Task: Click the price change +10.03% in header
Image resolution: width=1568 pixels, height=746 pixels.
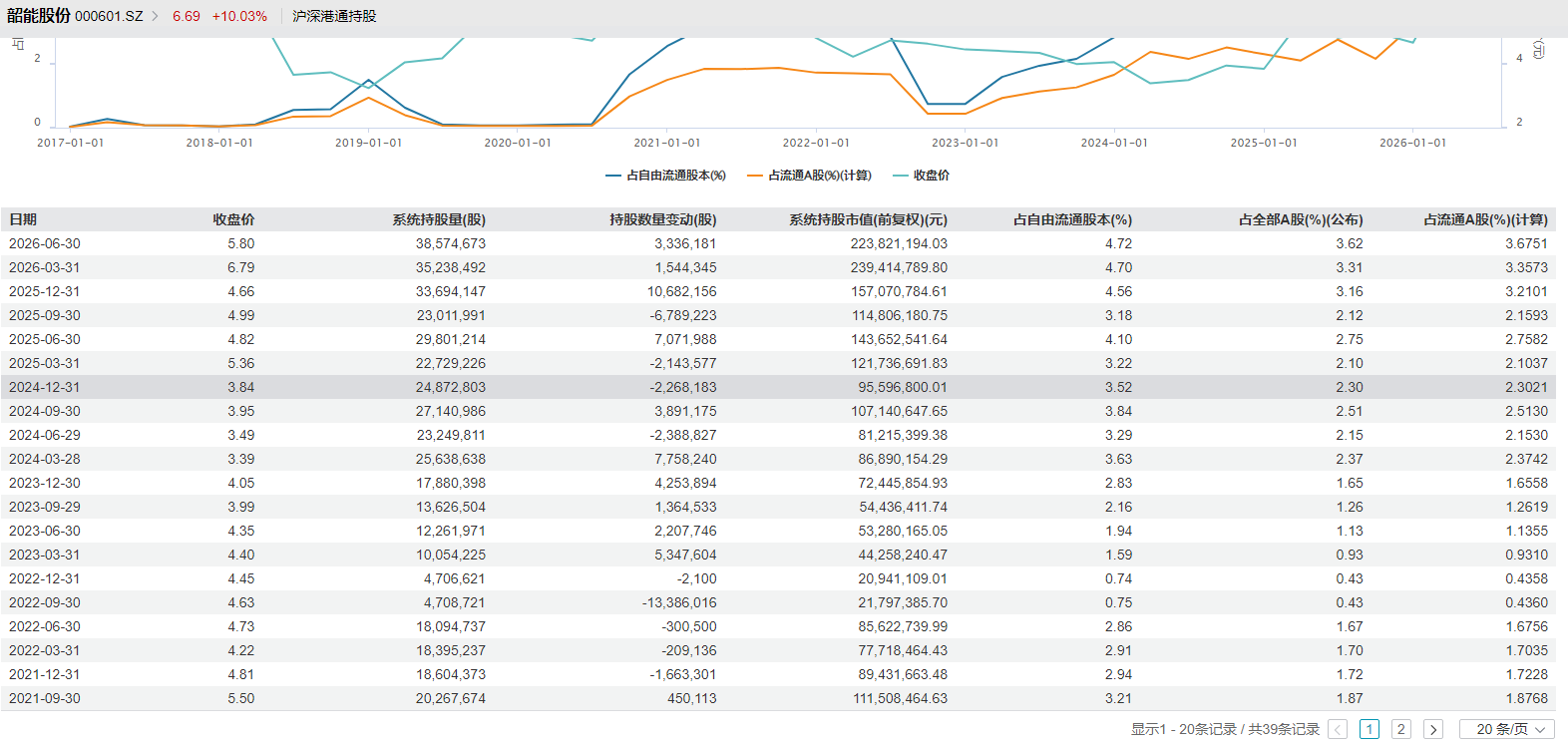Action: click(x=239, y=16)
